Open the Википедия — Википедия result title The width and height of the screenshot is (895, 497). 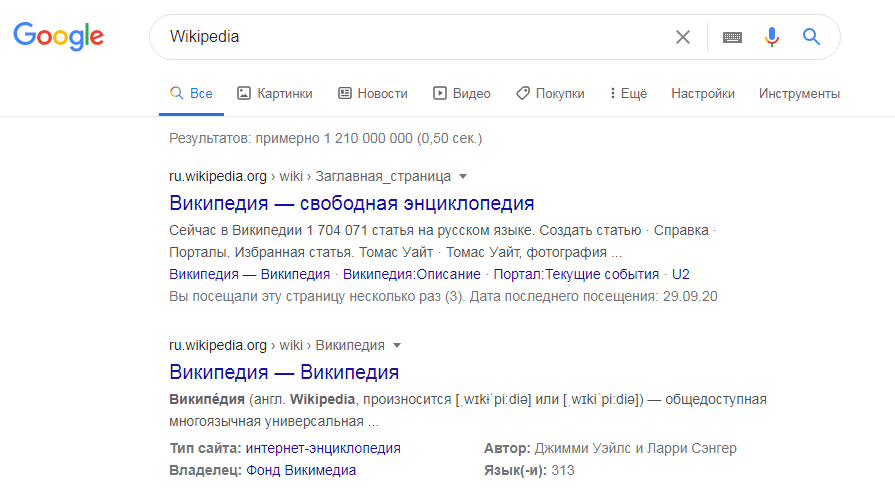tap(284, 372)
